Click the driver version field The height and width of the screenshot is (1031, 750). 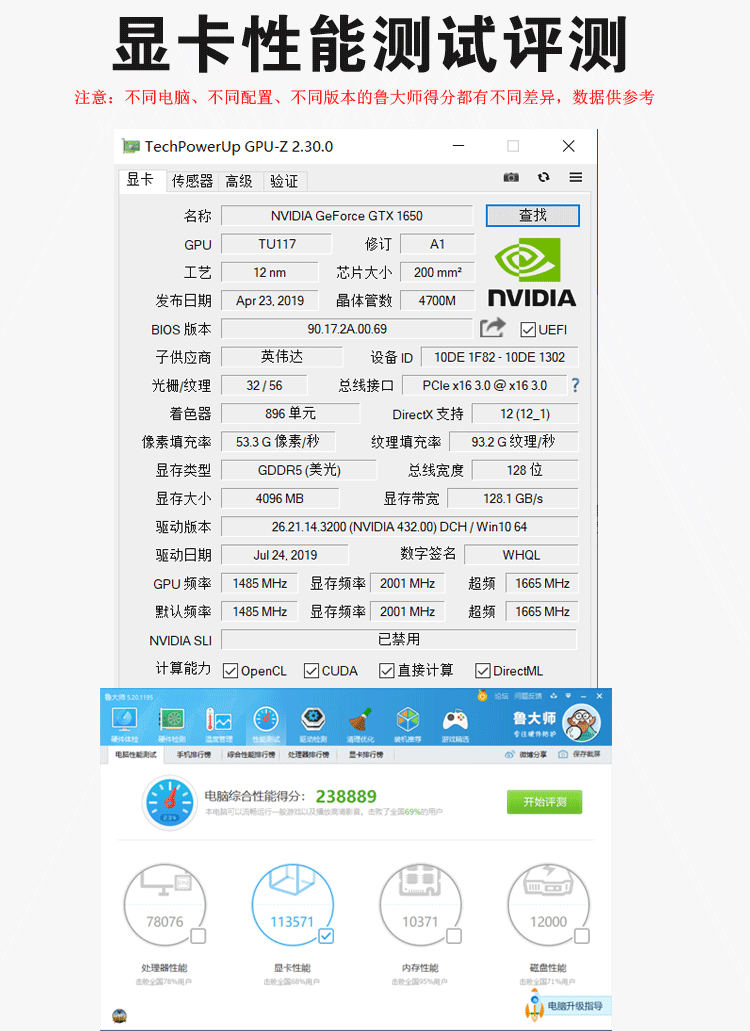tap(400, 527)
